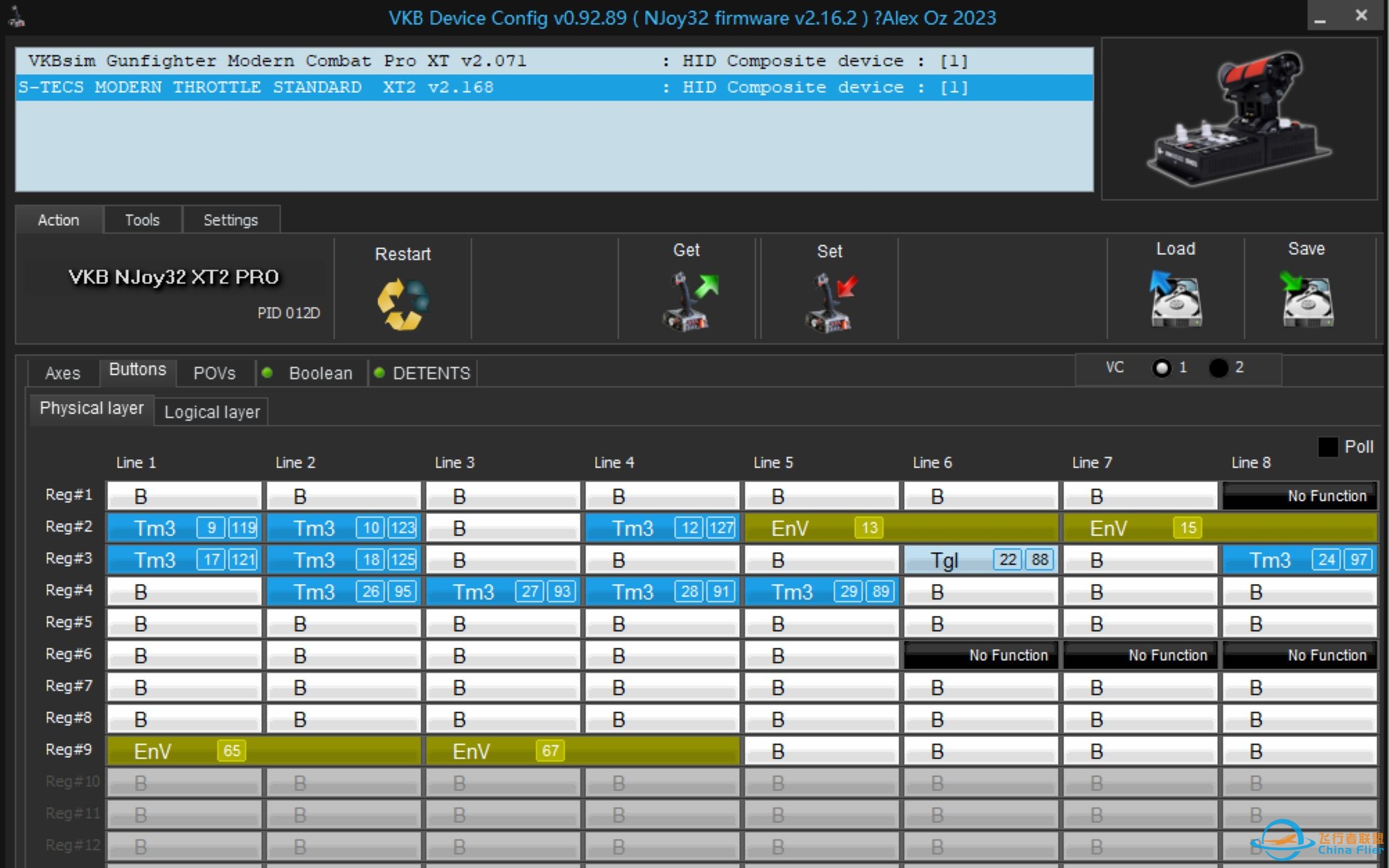Click the No Function cell in Reg#1 Line 8
This screenshot has height=868, width=1389.
1300,496
